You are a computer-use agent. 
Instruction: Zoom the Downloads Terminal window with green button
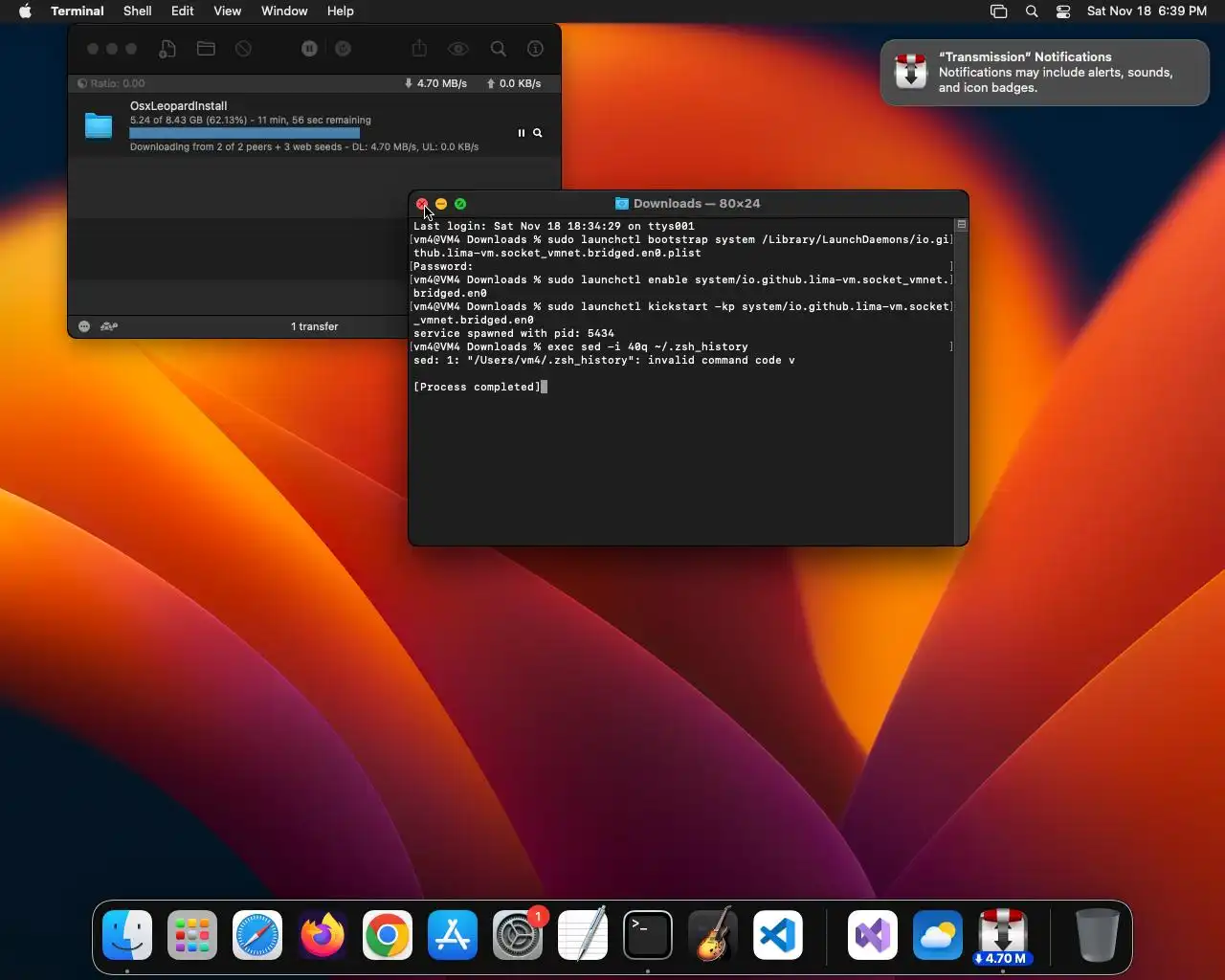pyautogui.click(x=460, y=204)
